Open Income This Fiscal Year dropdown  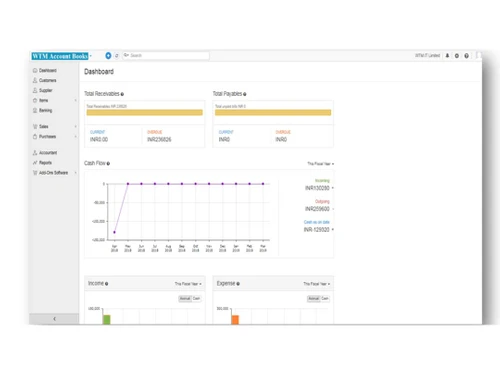click(188, 284)
